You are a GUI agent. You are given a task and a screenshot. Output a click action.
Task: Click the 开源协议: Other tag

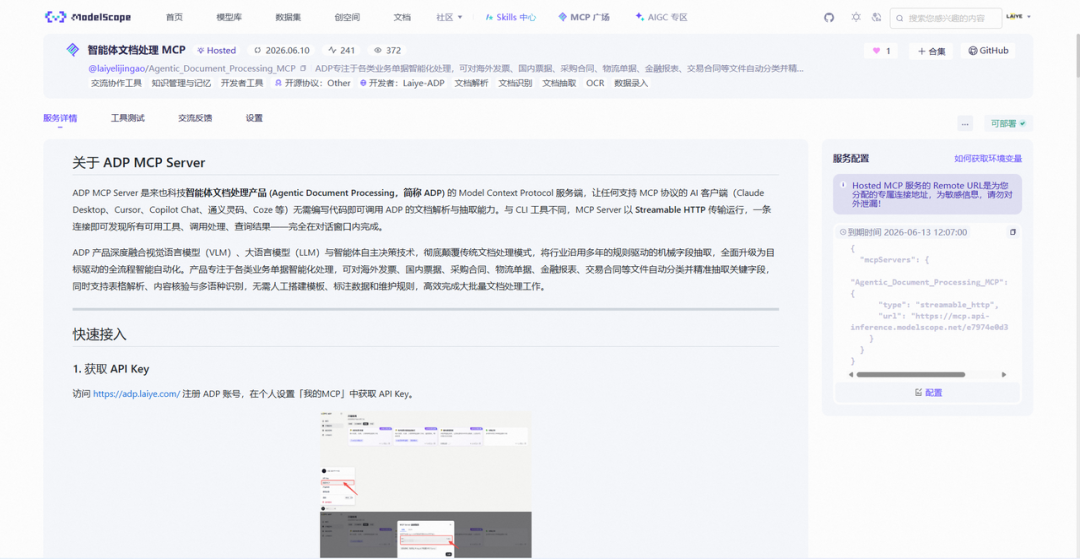[x=313, y=83]
